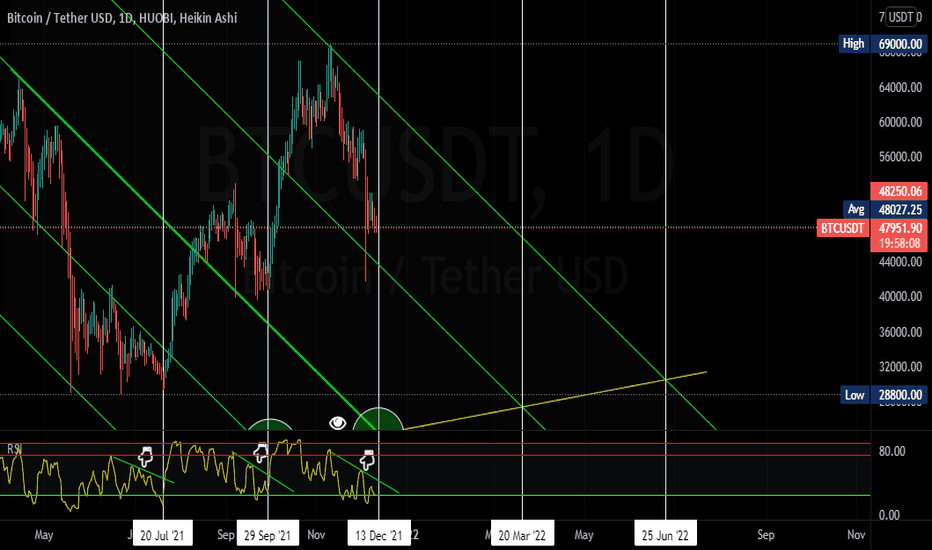Click the High label badge
This screenshot has height=550, width=932.
tap(854, 44)
